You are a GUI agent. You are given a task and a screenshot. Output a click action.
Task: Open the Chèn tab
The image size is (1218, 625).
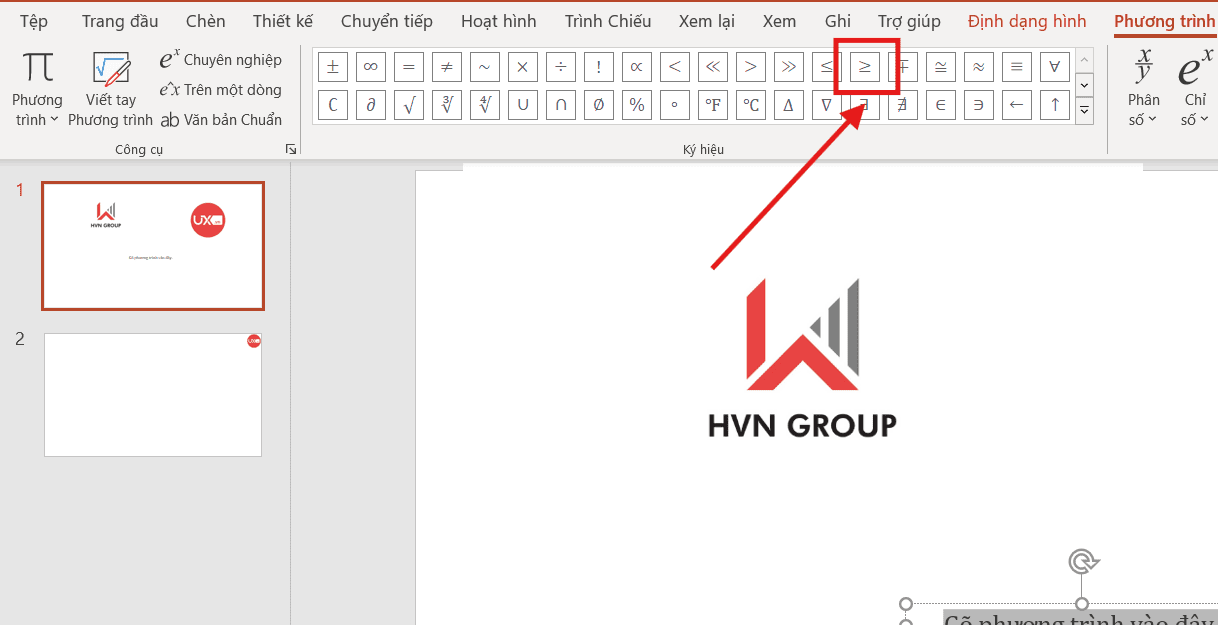pyautogui.click(x=205, y=21)
